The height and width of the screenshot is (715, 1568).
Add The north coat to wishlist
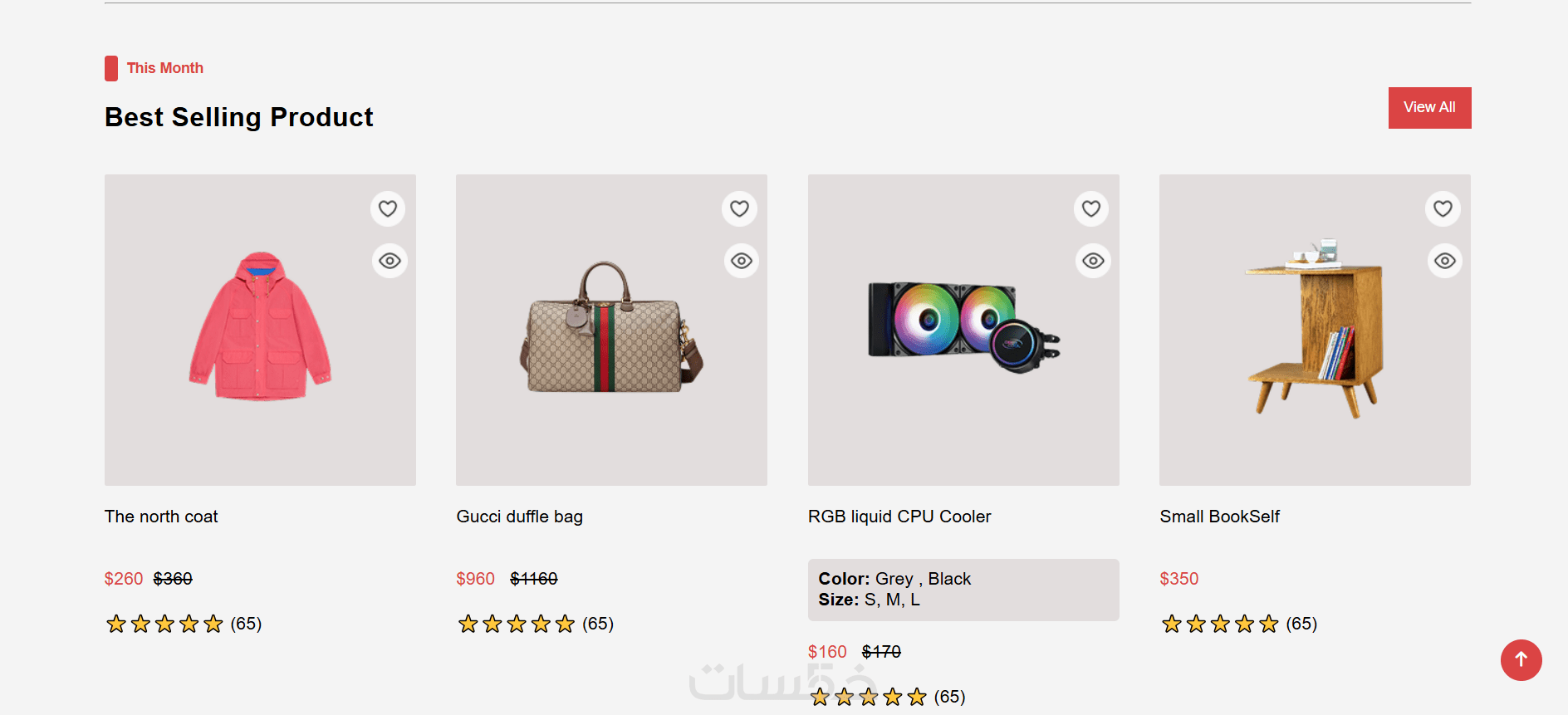(388, 208)
